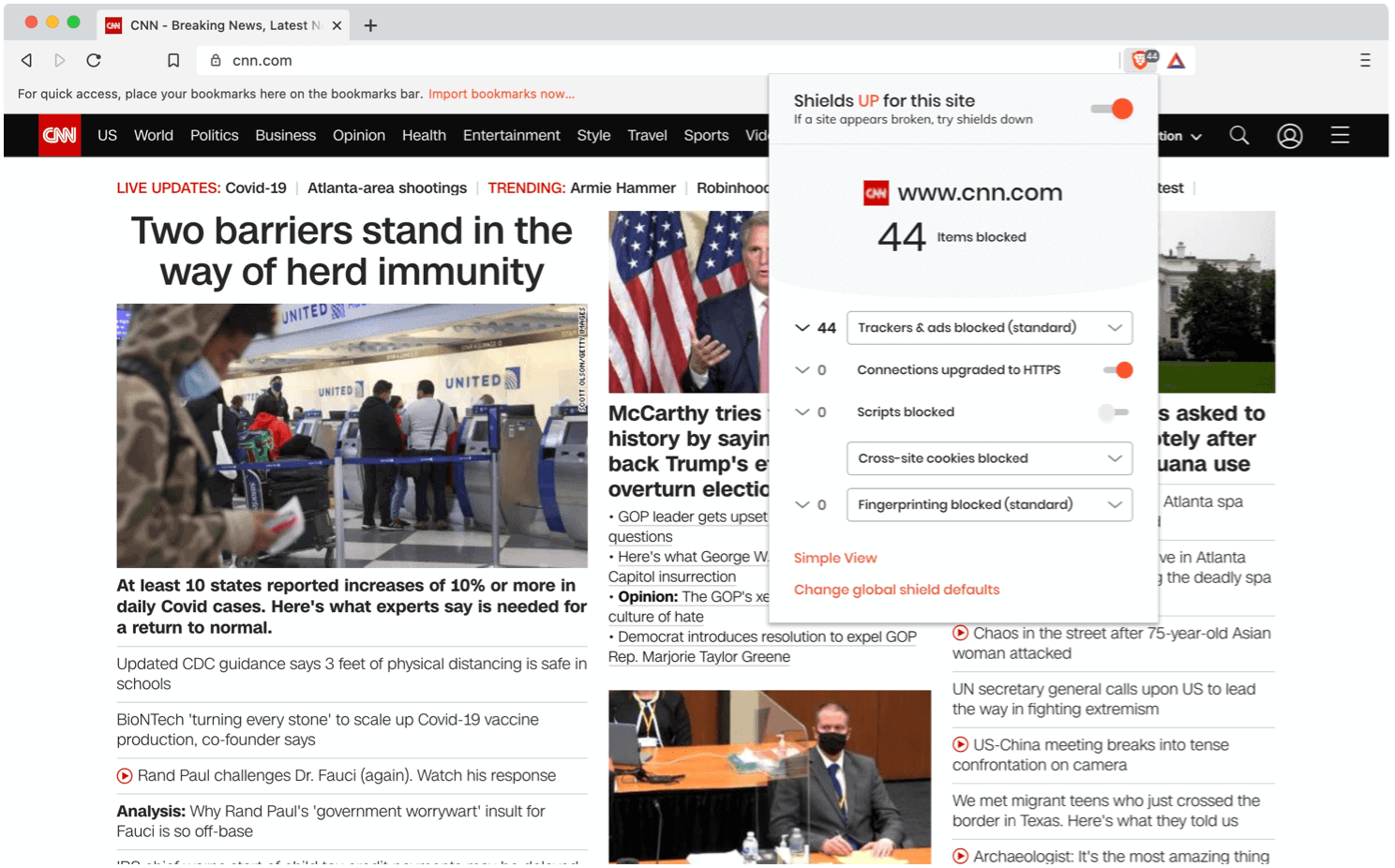
Task: Toggle Shields for this site off
Action: coord(1113,109)
